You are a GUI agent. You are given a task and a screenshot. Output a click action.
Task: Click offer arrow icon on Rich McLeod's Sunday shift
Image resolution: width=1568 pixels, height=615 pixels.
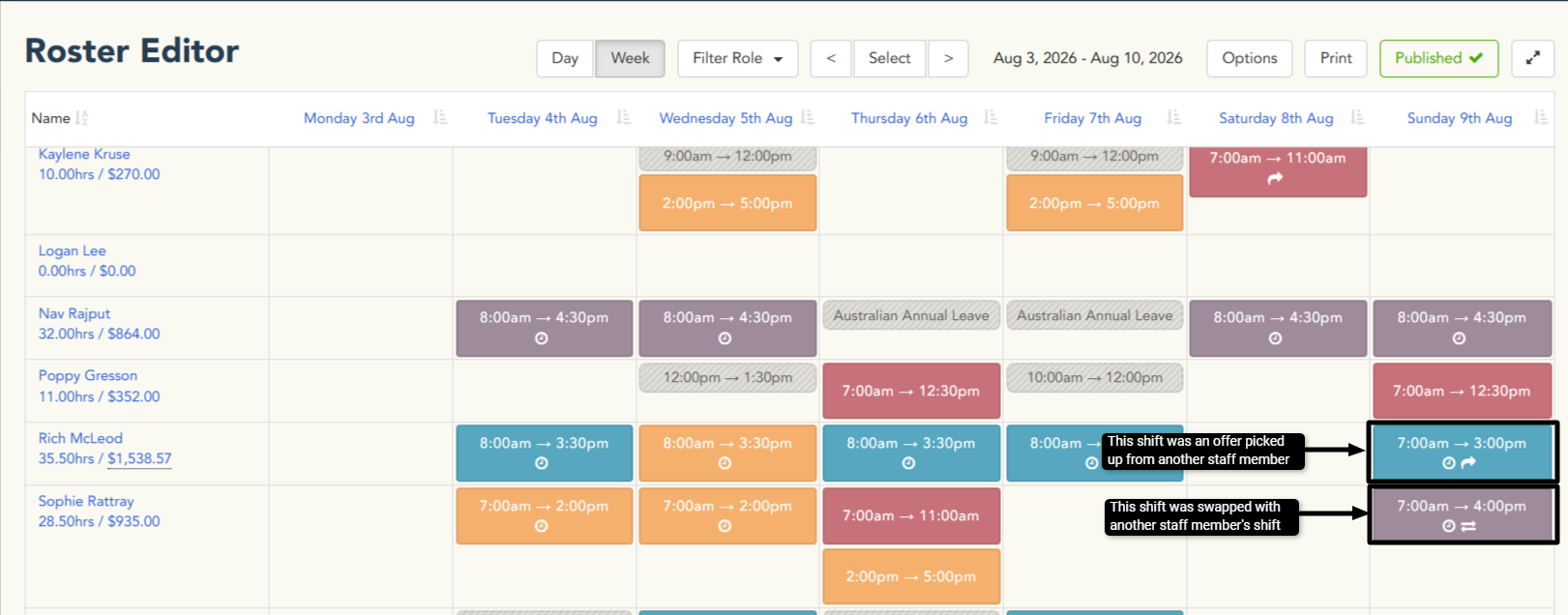point(1468,463)
